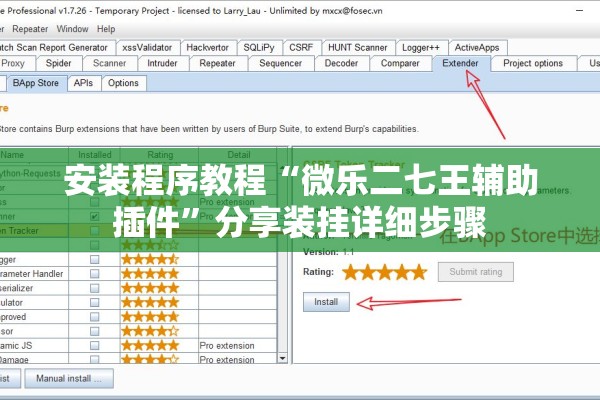
Task: Toggle Installed checkbox for 'sor' row
Action: (95, 331)
